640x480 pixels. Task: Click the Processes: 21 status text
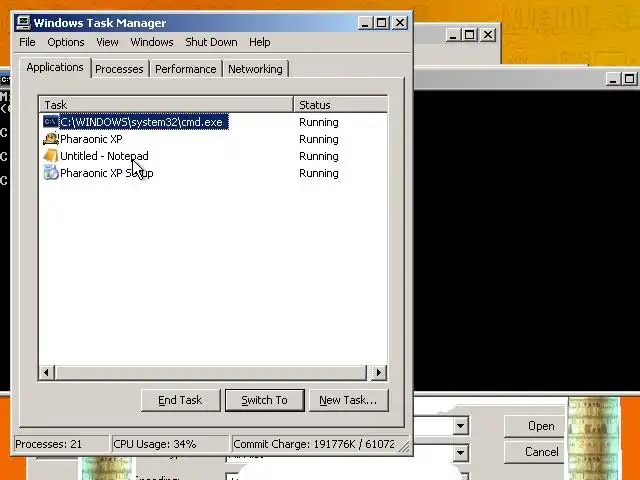(x=49, y=444)
